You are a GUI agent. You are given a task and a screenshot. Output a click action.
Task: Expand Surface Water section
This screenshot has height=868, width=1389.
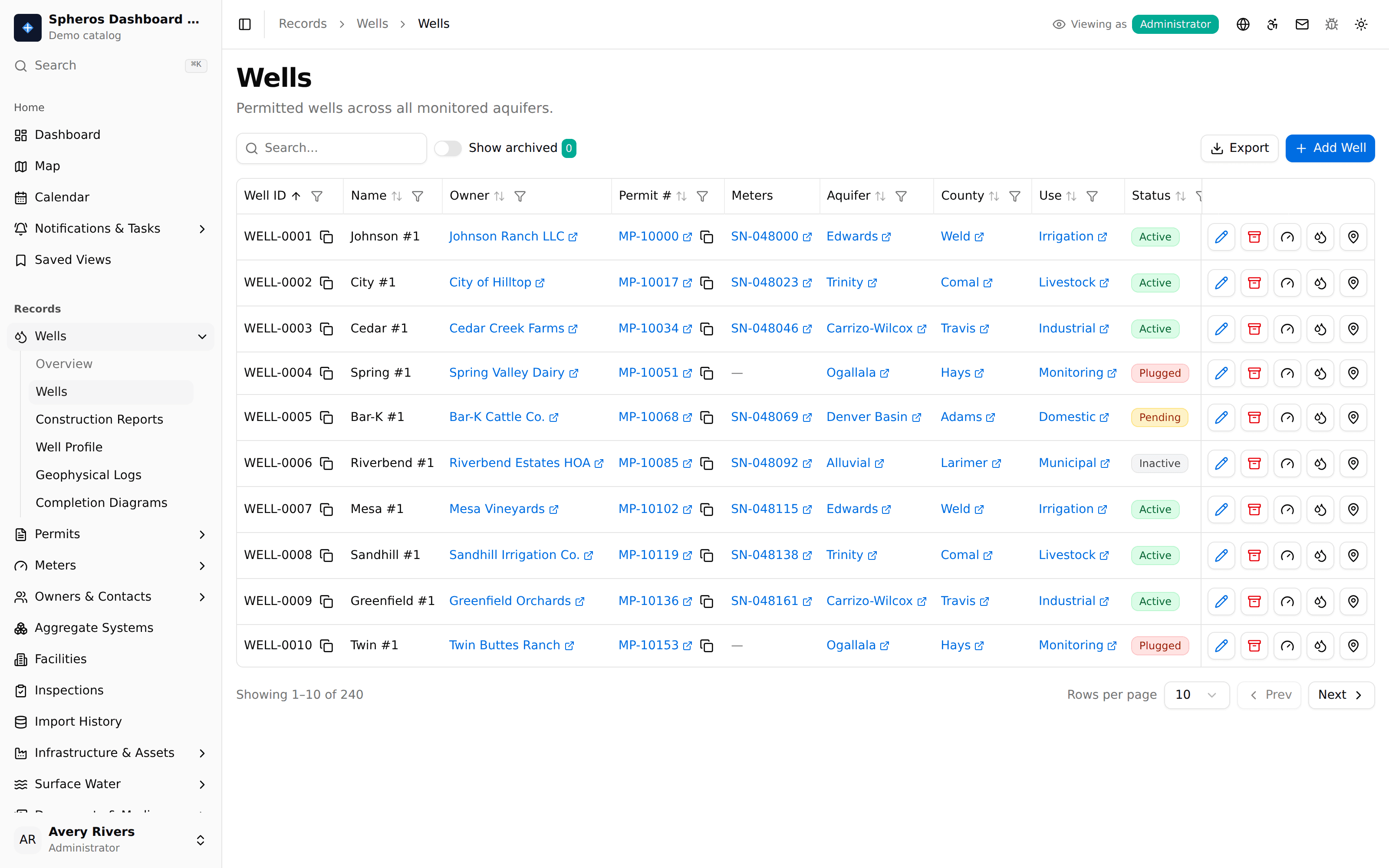pyautogui.click(x=111, y=784)
